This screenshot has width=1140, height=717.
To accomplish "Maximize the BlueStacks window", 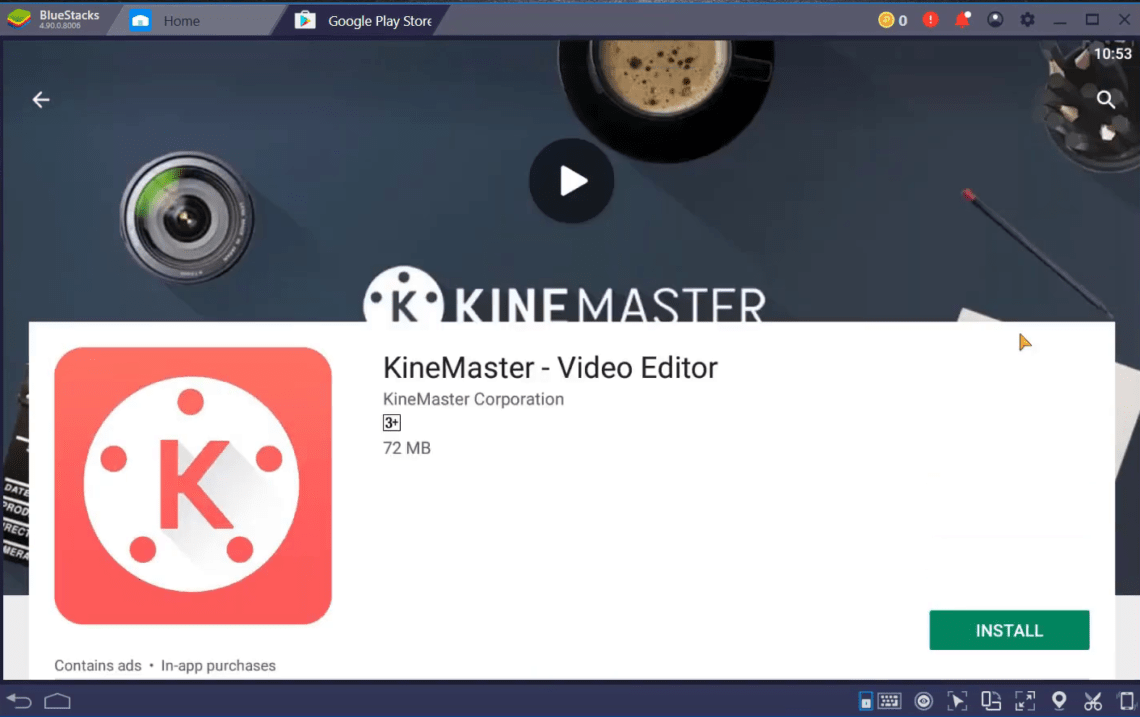I will tap(1092, 20).
